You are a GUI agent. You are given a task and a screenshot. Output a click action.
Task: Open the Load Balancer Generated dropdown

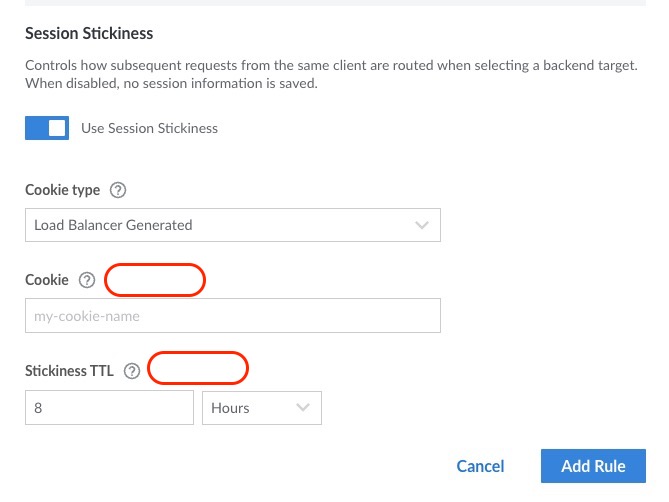232,225
